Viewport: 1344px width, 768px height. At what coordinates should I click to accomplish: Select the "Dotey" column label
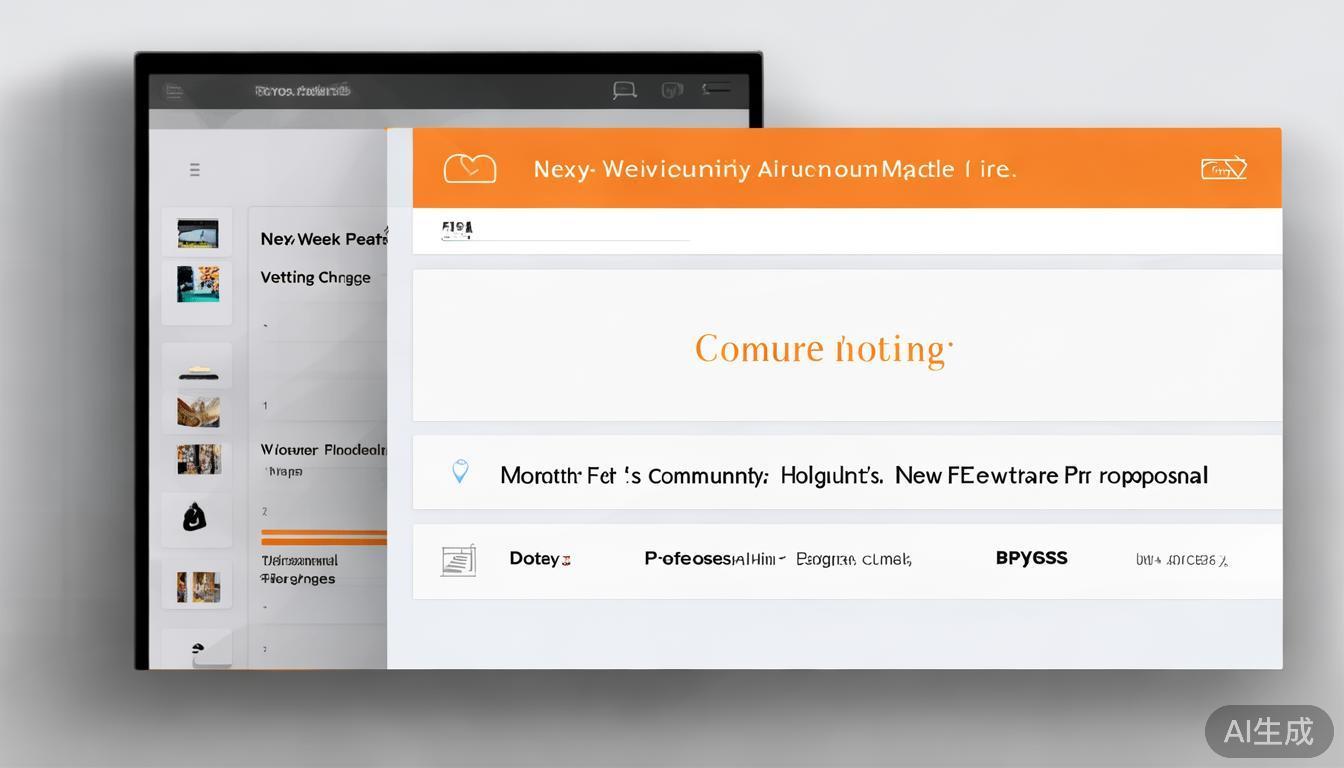pyautogui.click(x=534, y=559)
